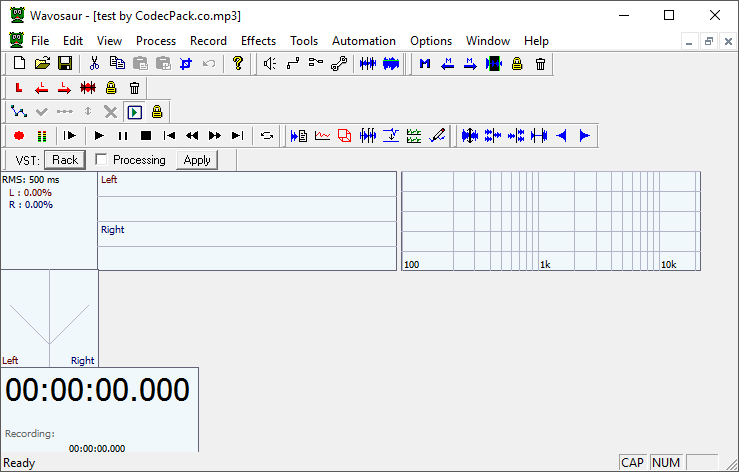Viewport: 739px width, 472px height.
Task: Jump to the end with the skip-forward button
Action: [238, 136]
